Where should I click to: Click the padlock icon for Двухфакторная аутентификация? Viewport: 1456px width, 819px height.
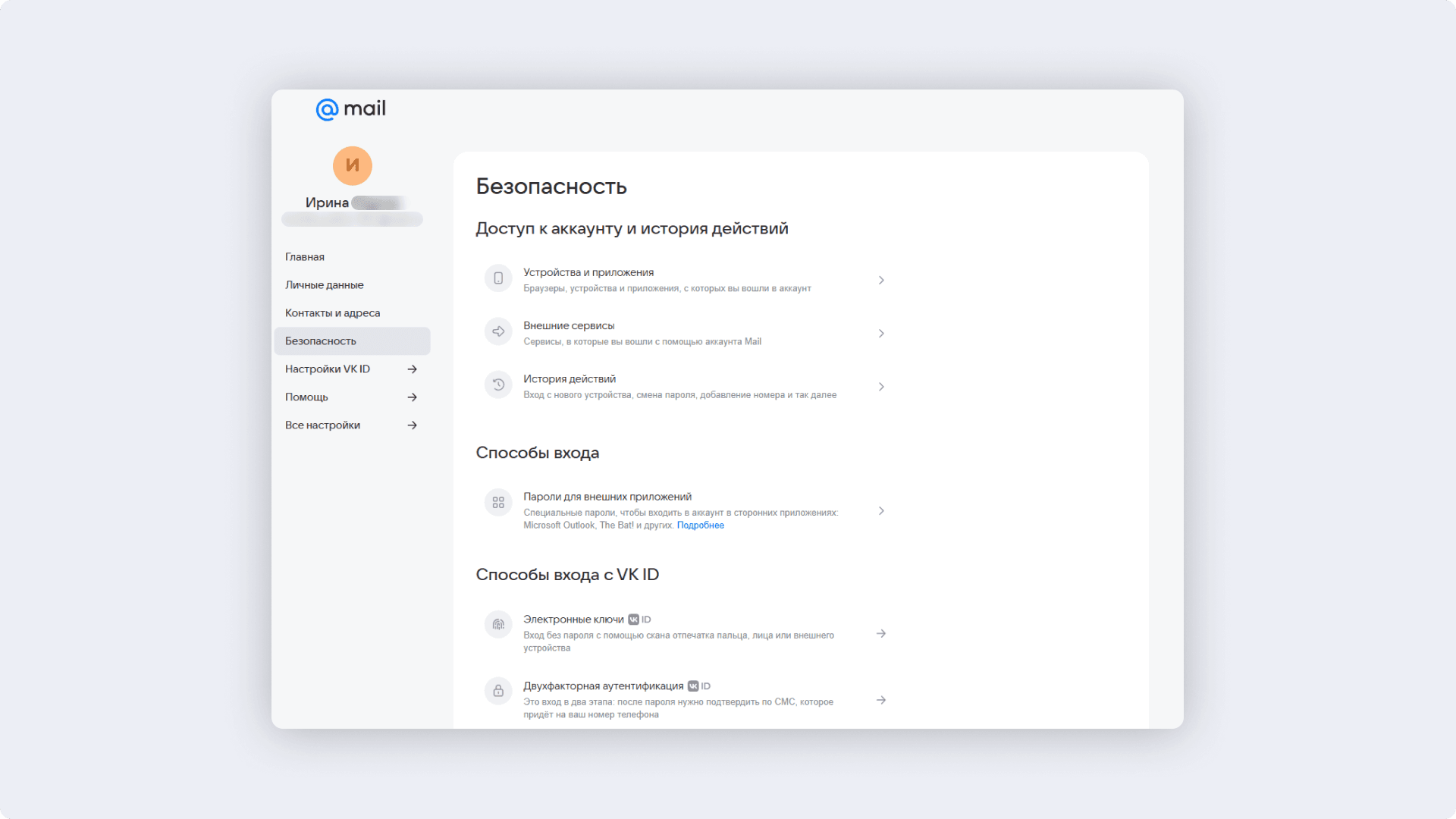click(x=498, y=691)
